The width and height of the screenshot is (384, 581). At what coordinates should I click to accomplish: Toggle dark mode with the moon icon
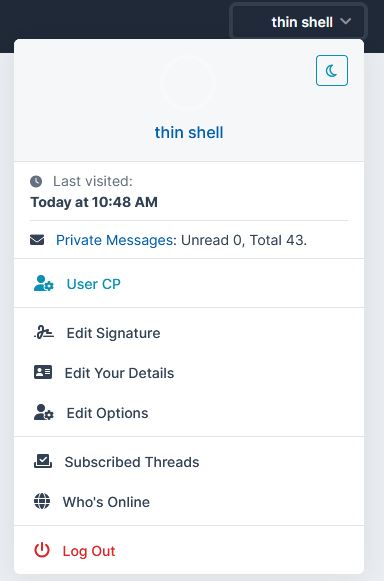[x=332, y=70]
